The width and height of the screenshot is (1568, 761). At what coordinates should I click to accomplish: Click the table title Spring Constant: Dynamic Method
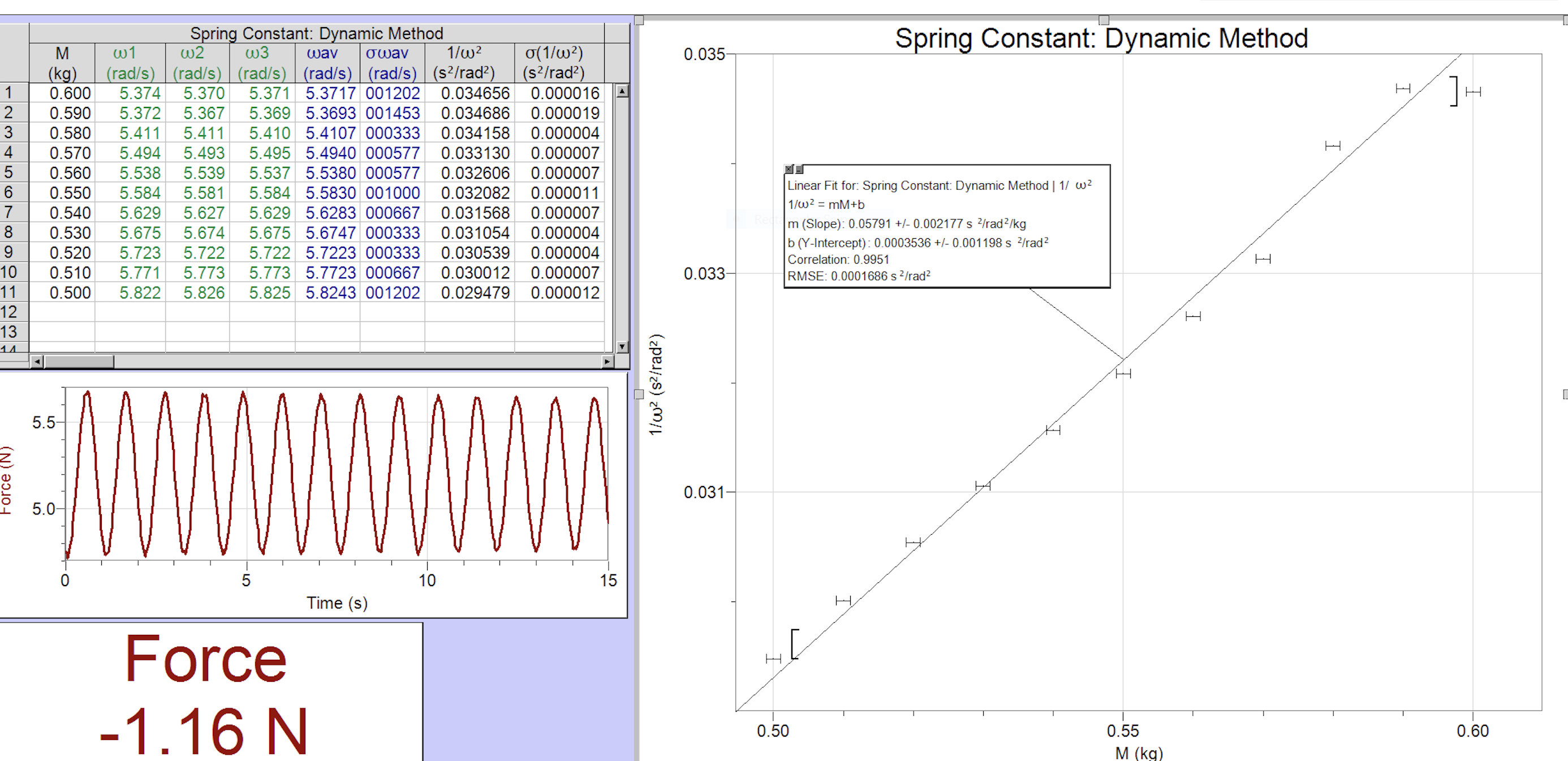[x=318, y=33]
